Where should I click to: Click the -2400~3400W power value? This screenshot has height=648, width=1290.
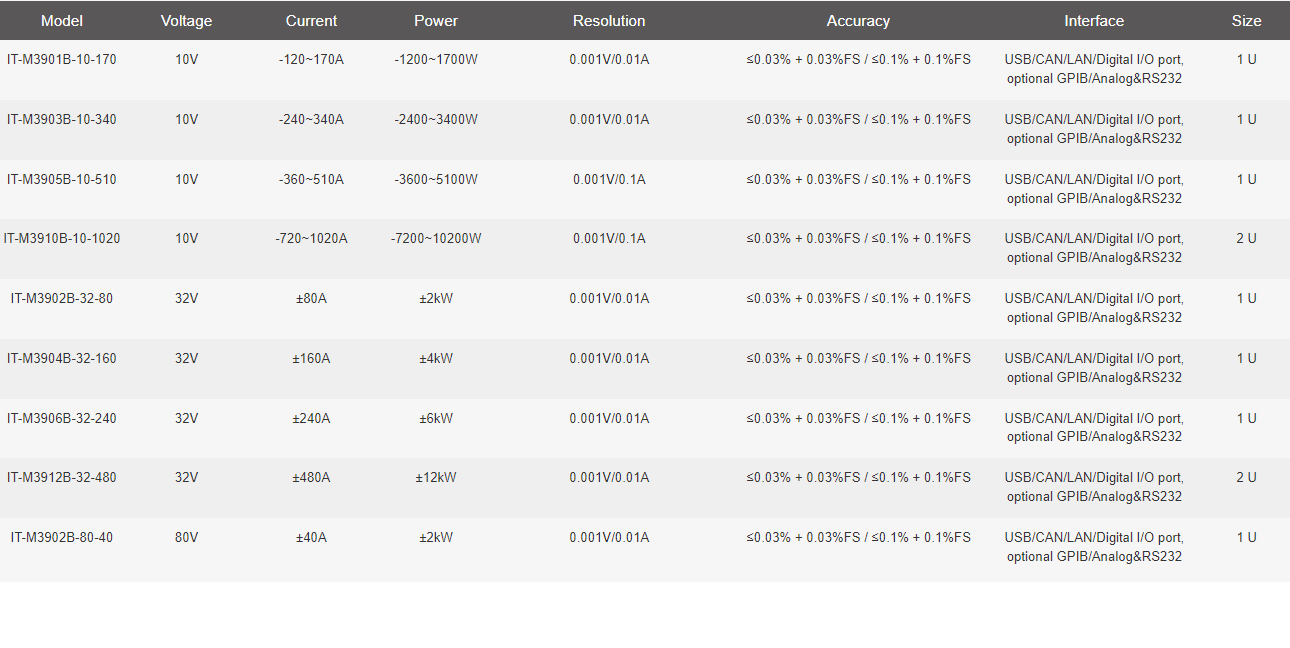click(x=436, y=119)
